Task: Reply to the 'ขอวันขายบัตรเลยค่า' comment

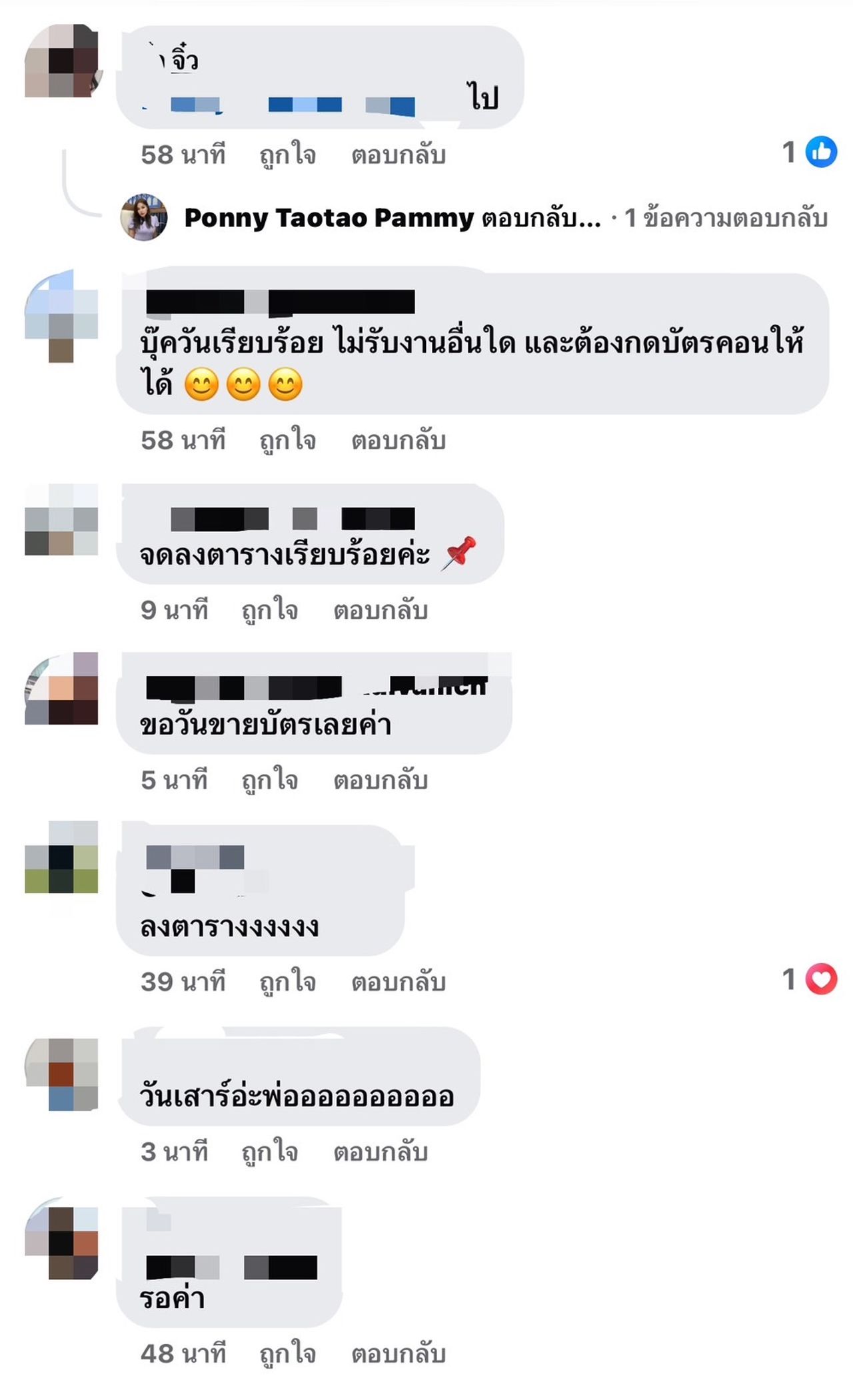Action: 381,781
